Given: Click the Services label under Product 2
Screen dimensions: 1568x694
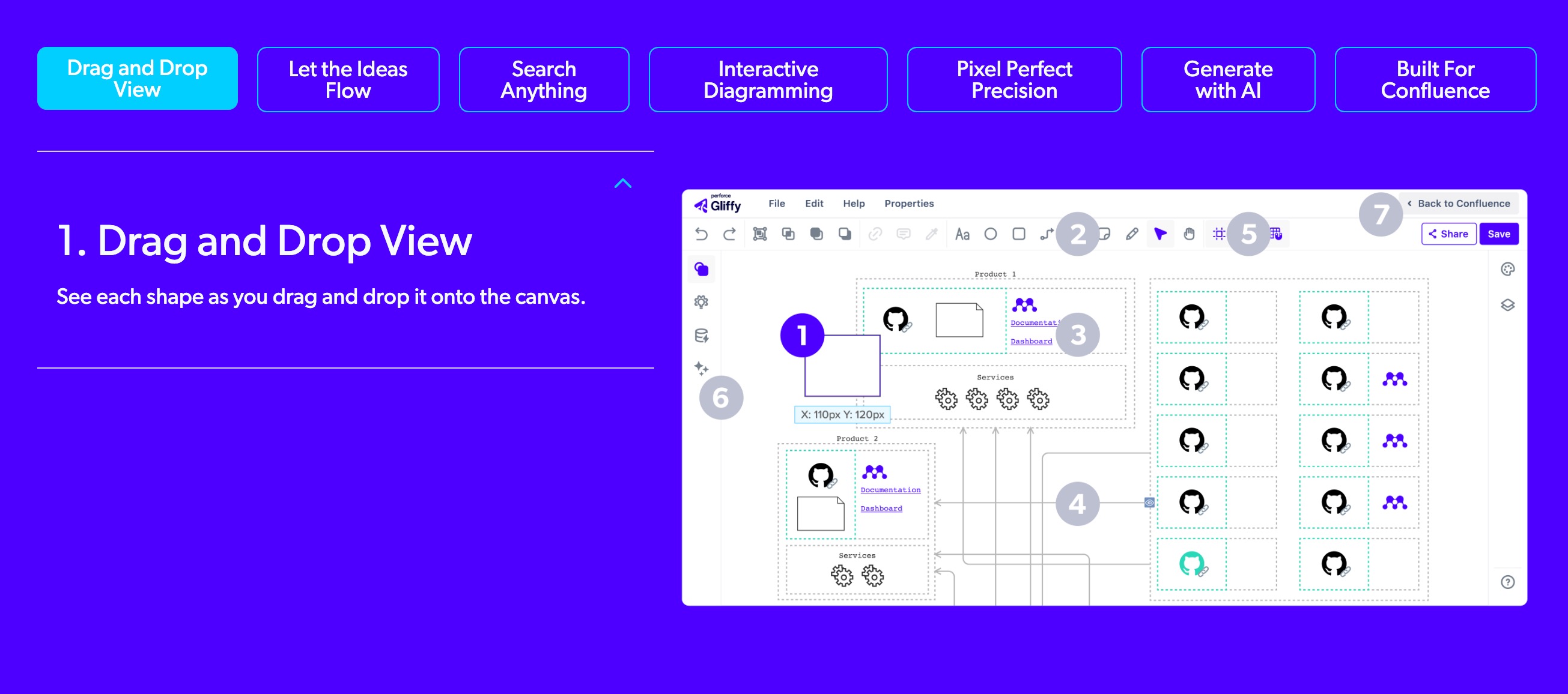Looking at the screenshot, I should [x=857, y=555].
